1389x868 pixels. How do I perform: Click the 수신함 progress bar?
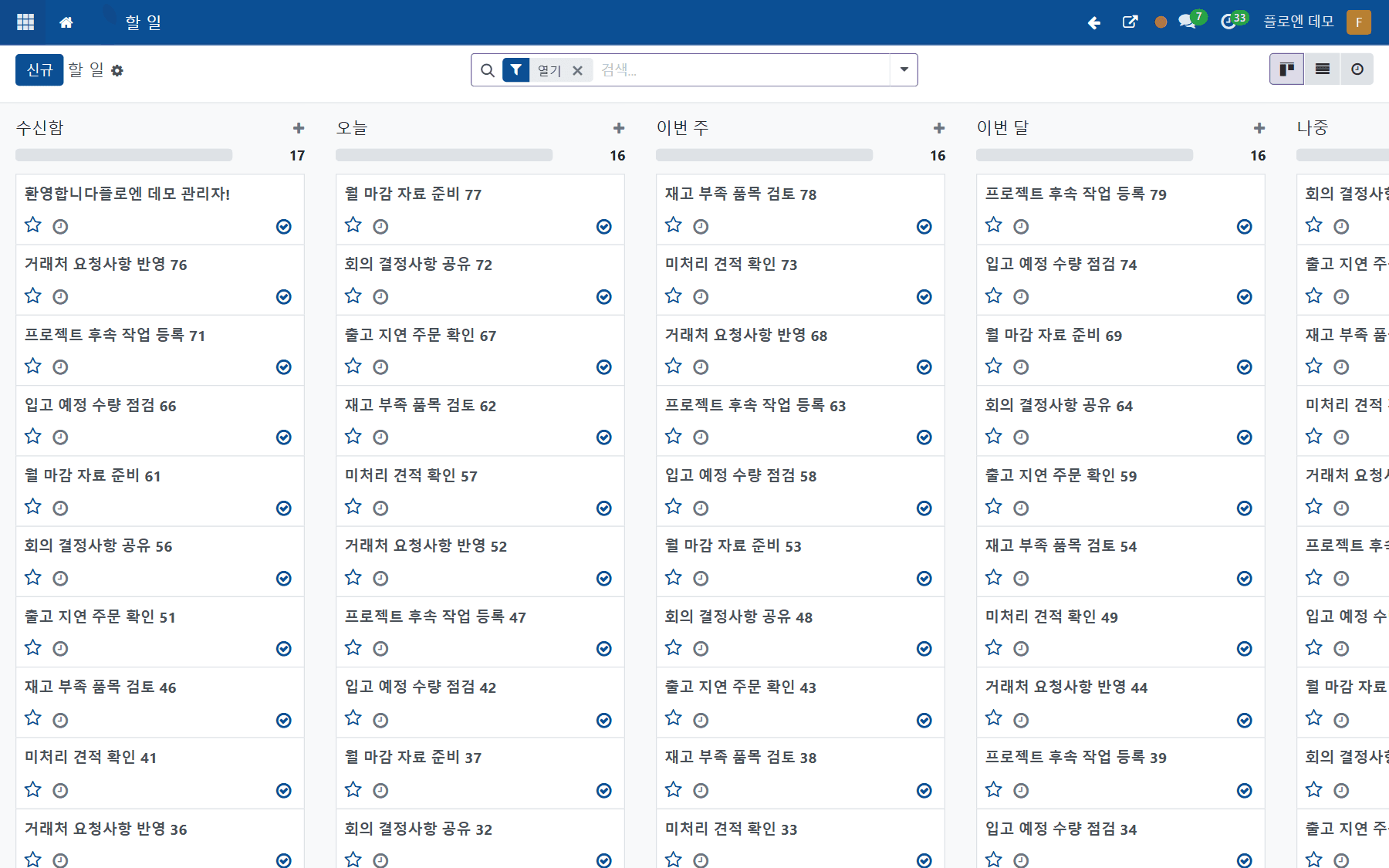124,155
